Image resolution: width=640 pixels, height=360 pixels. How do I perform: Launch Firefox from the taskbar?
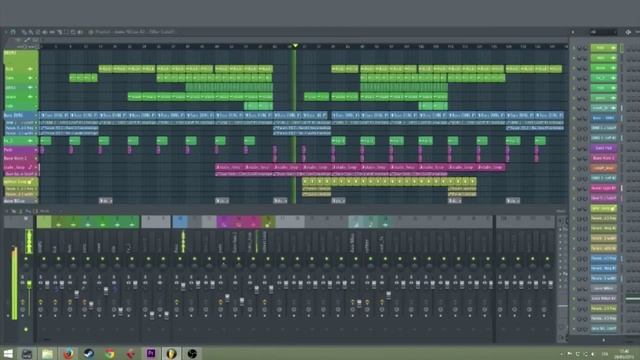68,353
